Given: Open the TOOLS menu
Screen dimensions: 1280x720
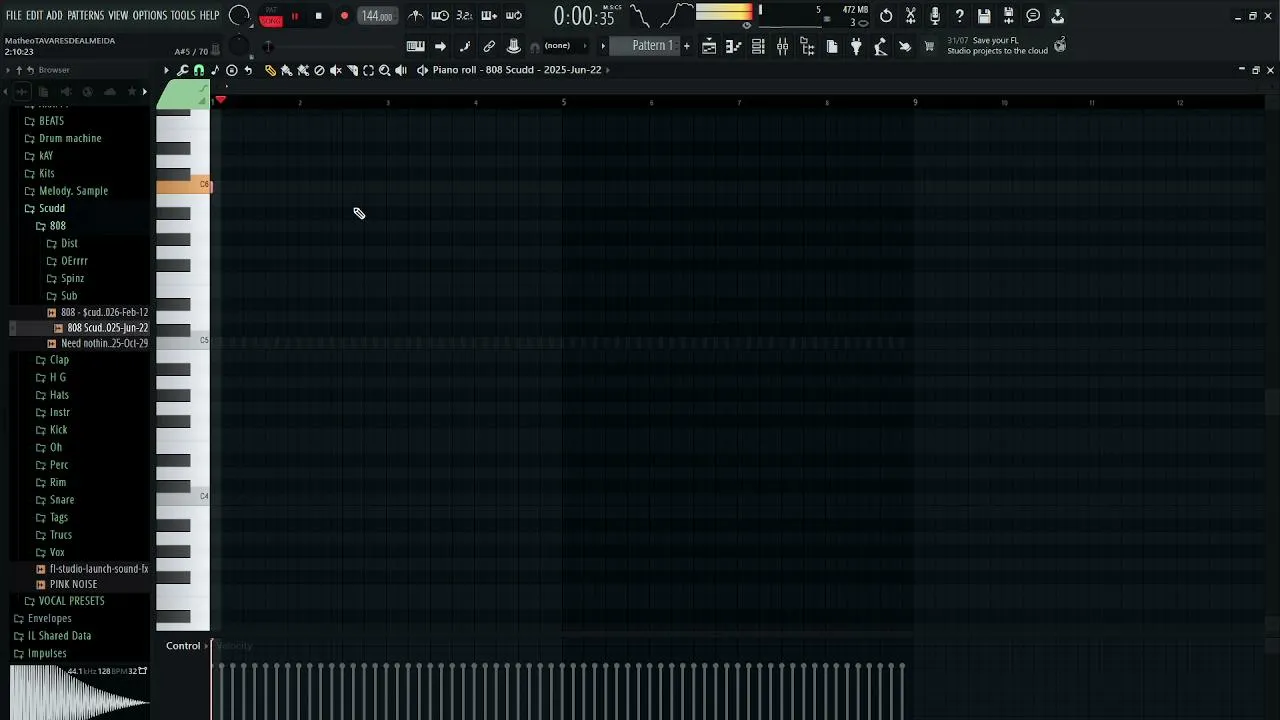Looking at the screenshot, I should 183,16.
